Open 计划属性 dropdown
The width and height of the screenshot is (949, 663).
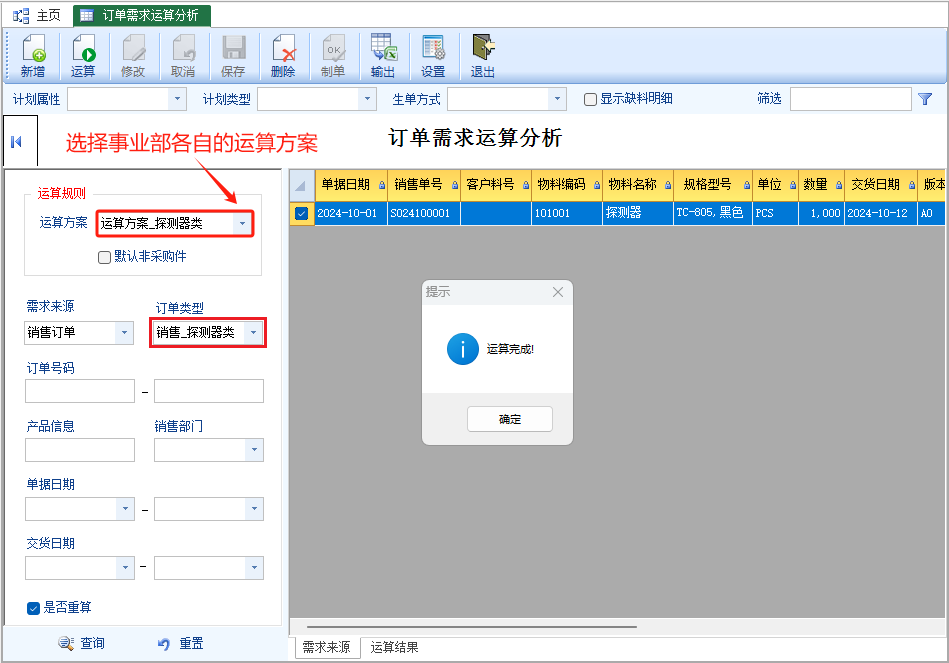pos(177,99)
